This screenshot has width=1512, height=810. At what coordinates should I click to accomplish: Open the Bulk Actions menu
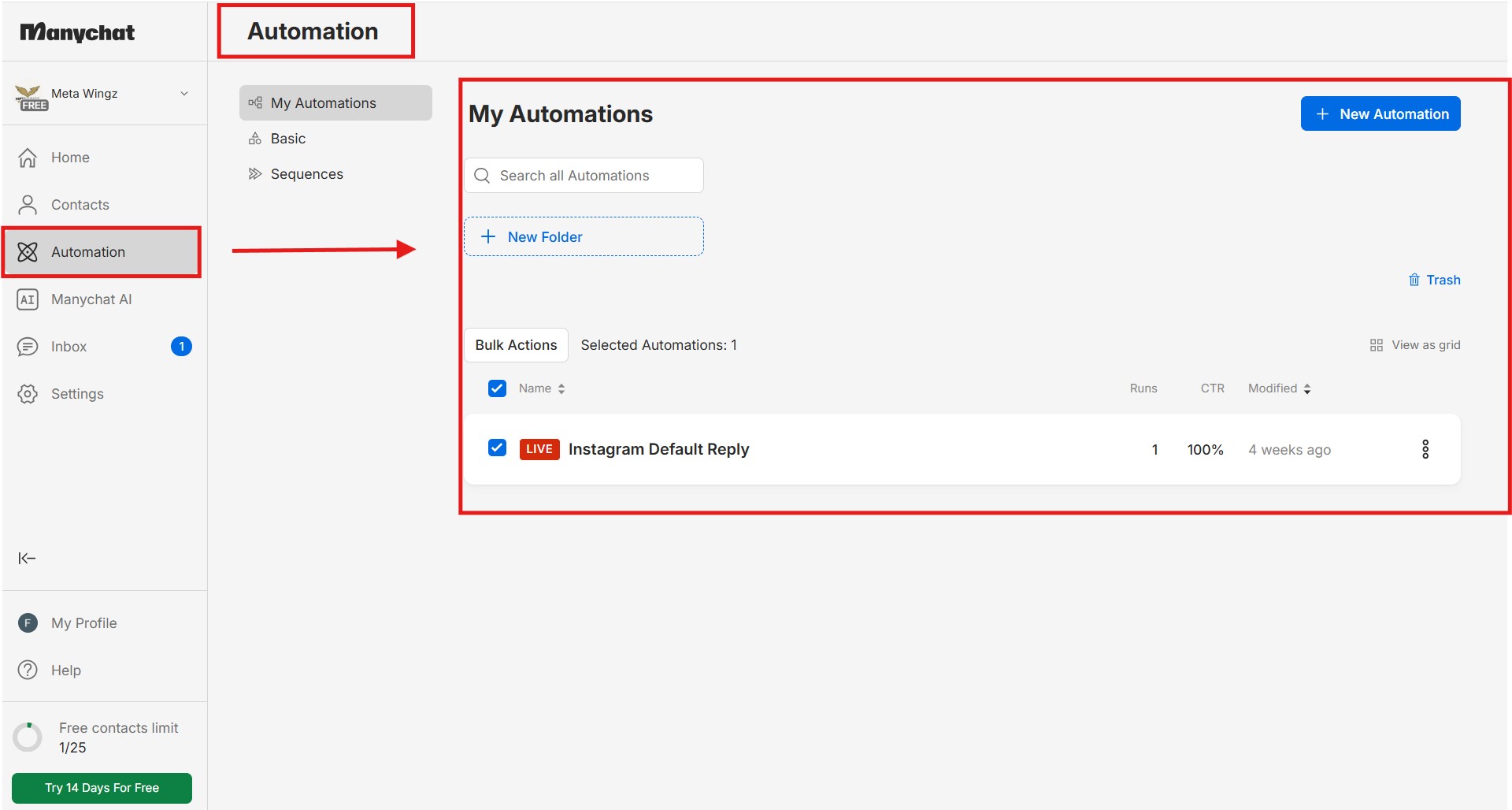pos(516,345)
